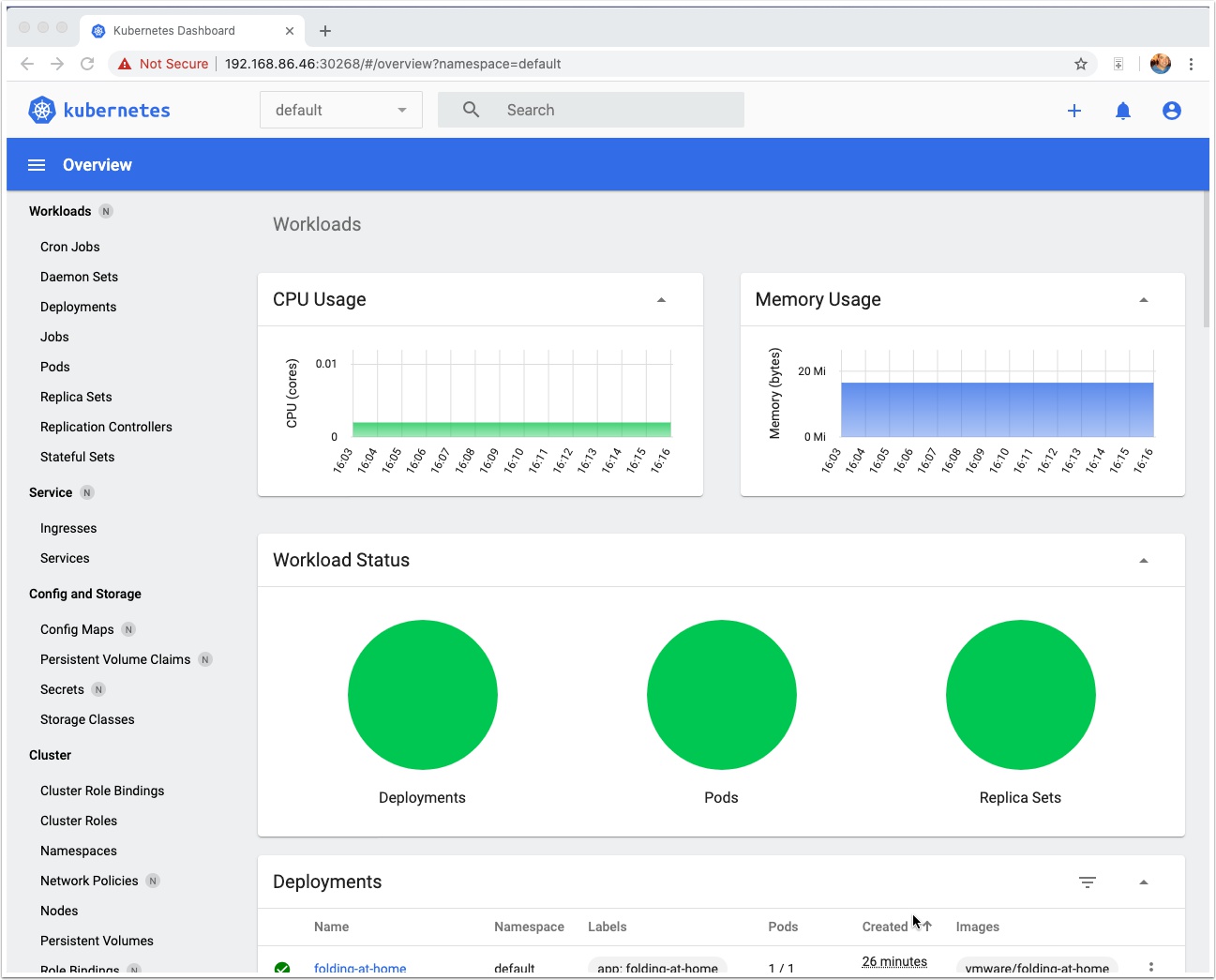Collapse the Deployments card
Screen dimensions: 1216x980
[x=1144, y=882]
